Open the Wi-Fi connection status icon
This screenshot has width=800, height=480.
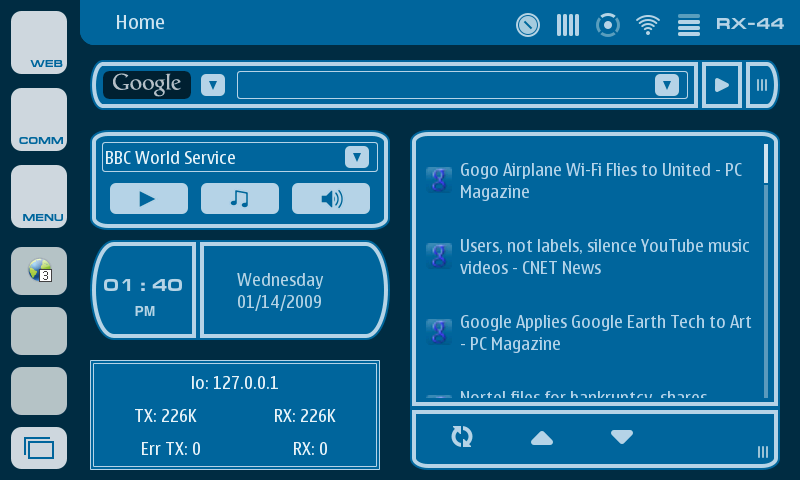click(x=648, y=24)
